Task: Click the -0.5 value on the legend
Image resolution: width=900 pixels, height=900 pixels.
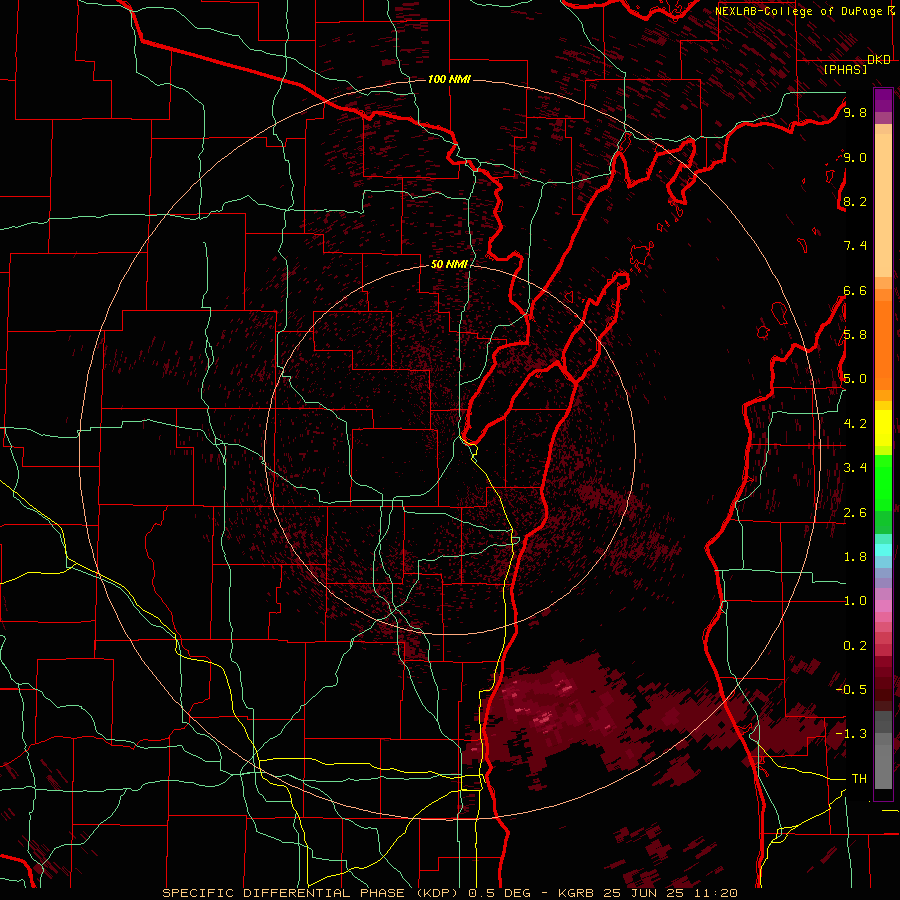Action: click(852, 689)
